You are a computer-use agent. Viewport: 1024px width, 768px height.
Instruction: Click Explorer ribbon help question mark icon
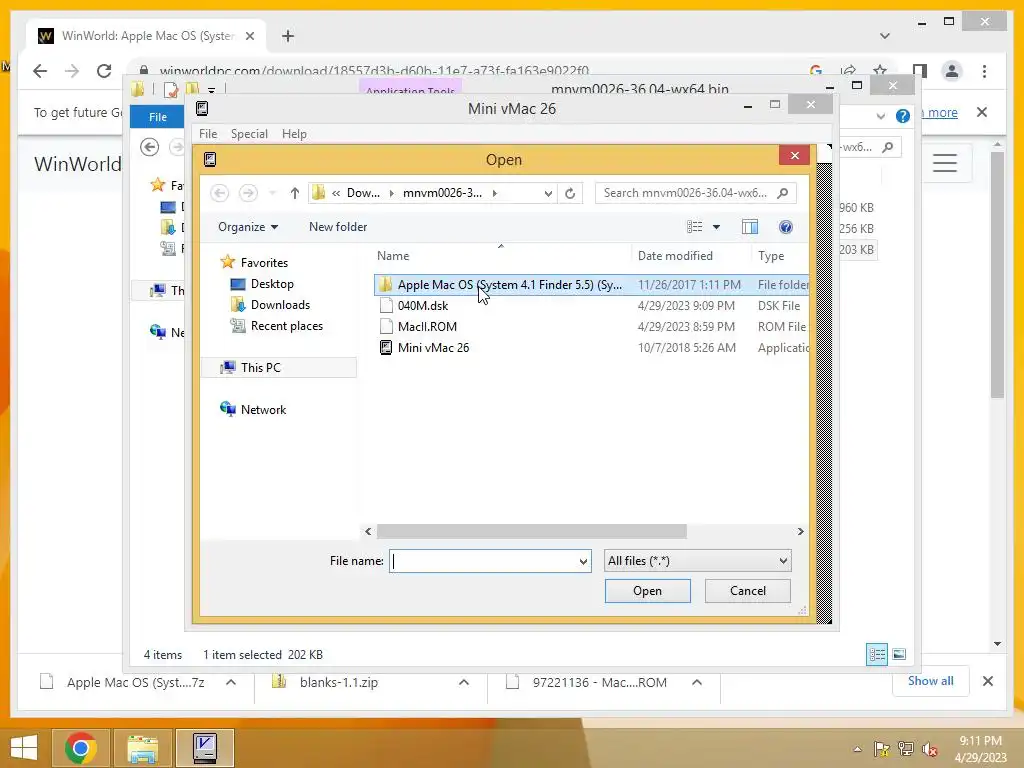(x=903, y=116)
